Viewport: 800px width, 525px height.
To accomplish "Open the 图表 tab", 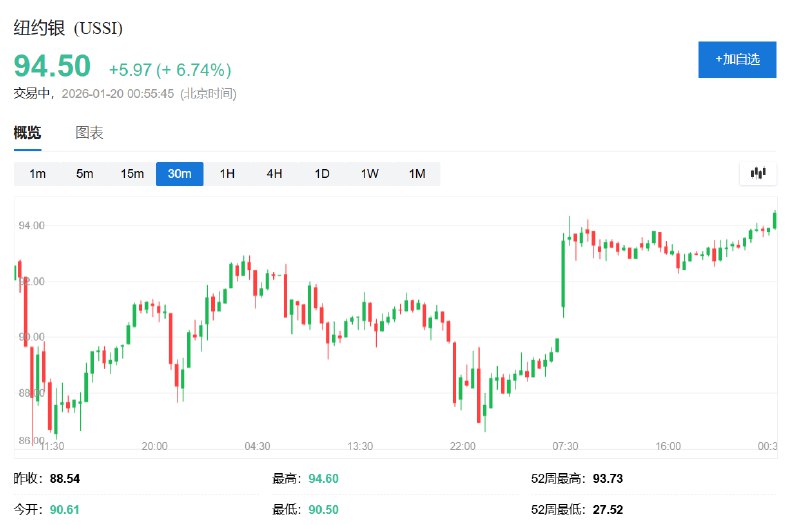I will [x=89, y=133].
